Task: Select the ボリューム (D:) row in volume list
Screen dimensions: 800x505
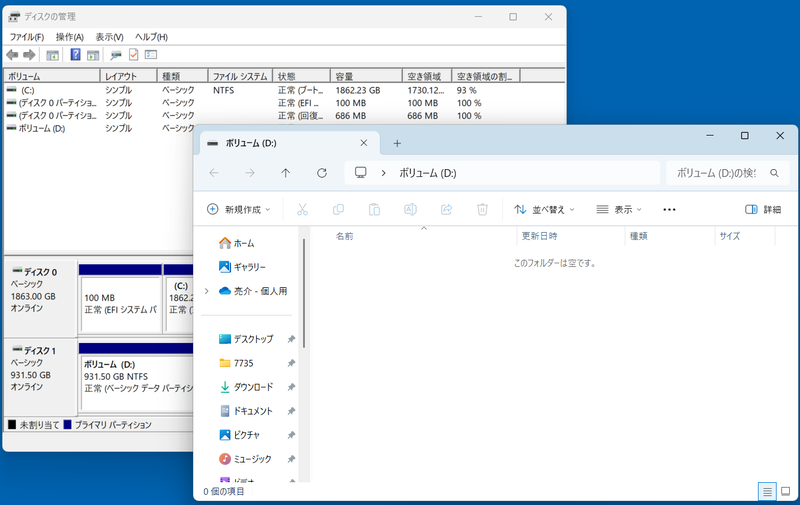Action: (99, 129)
